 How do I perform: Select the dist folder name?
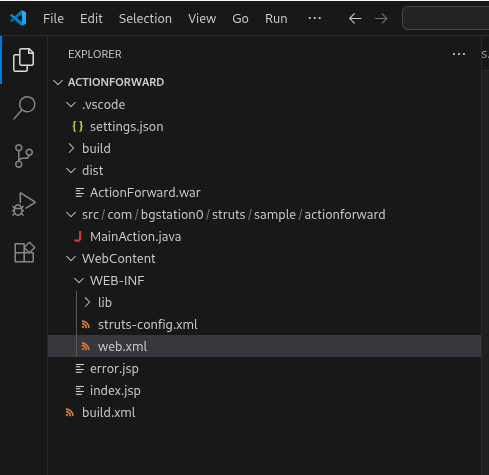[93, 171]
